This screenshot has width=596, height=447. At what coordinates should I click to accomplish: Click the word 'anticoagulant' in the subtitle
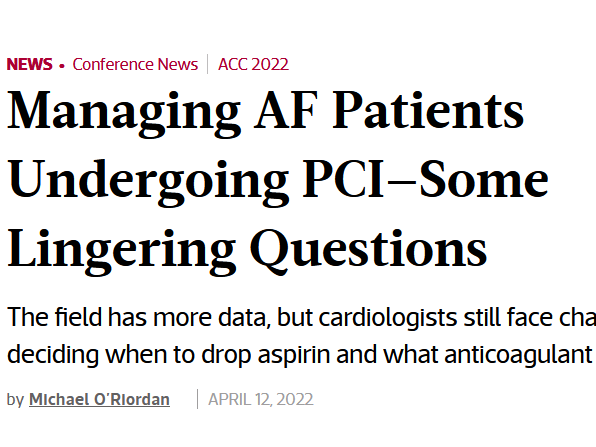click(x=519, y=355)
